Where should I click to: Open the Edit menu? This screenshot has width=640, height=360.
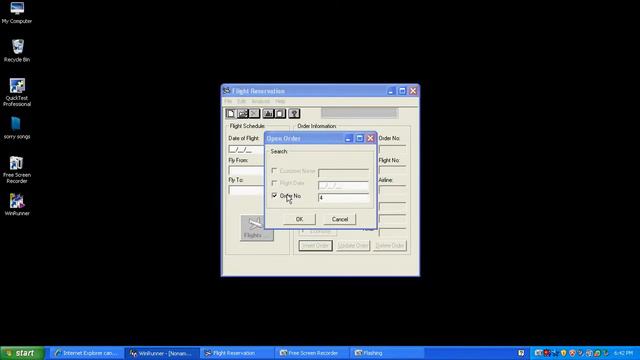[242, 101]
